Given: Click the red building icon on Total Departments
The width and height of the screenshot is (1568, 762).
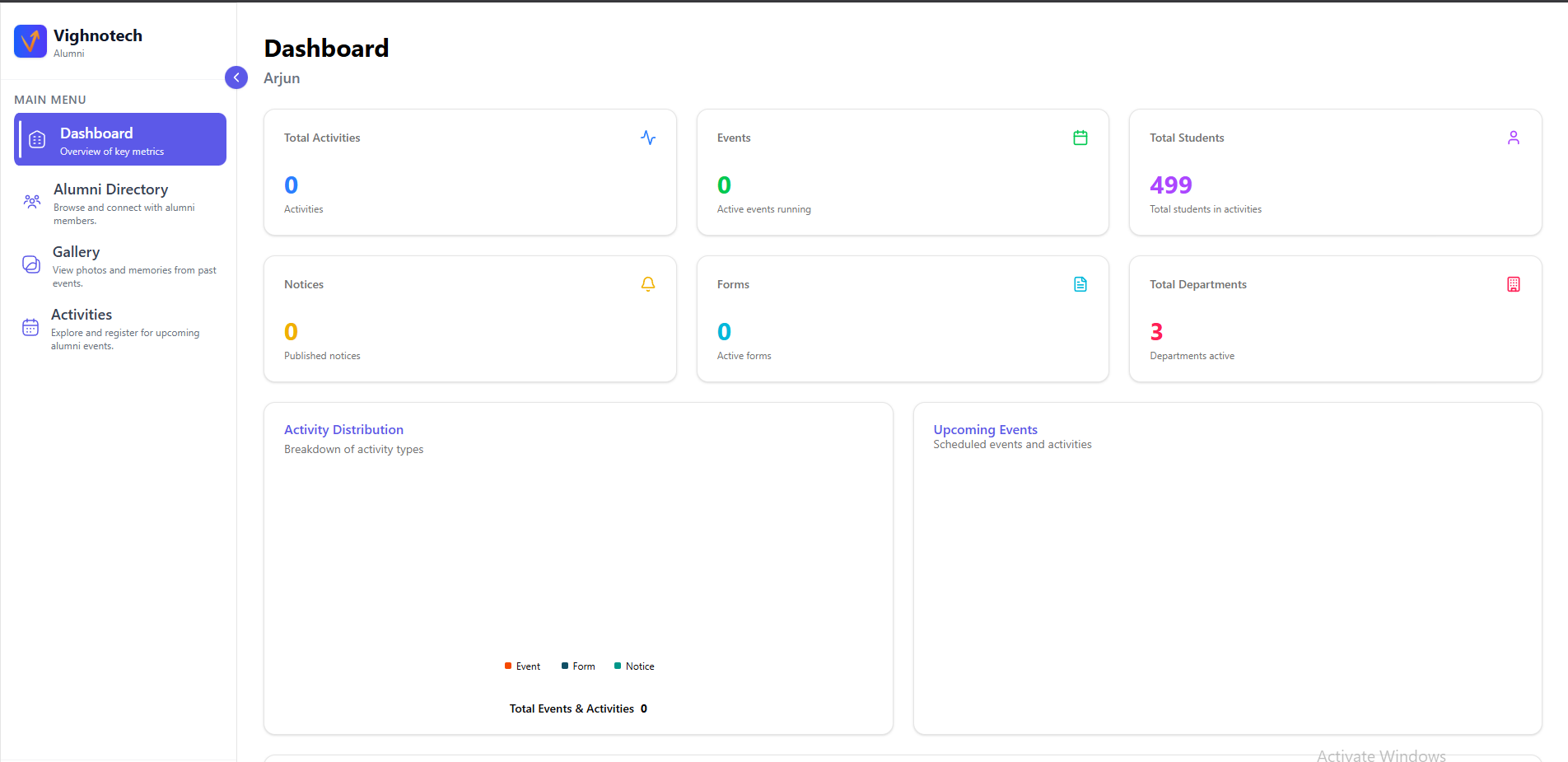Looking at the screenshot, I should pos(1513,284).
